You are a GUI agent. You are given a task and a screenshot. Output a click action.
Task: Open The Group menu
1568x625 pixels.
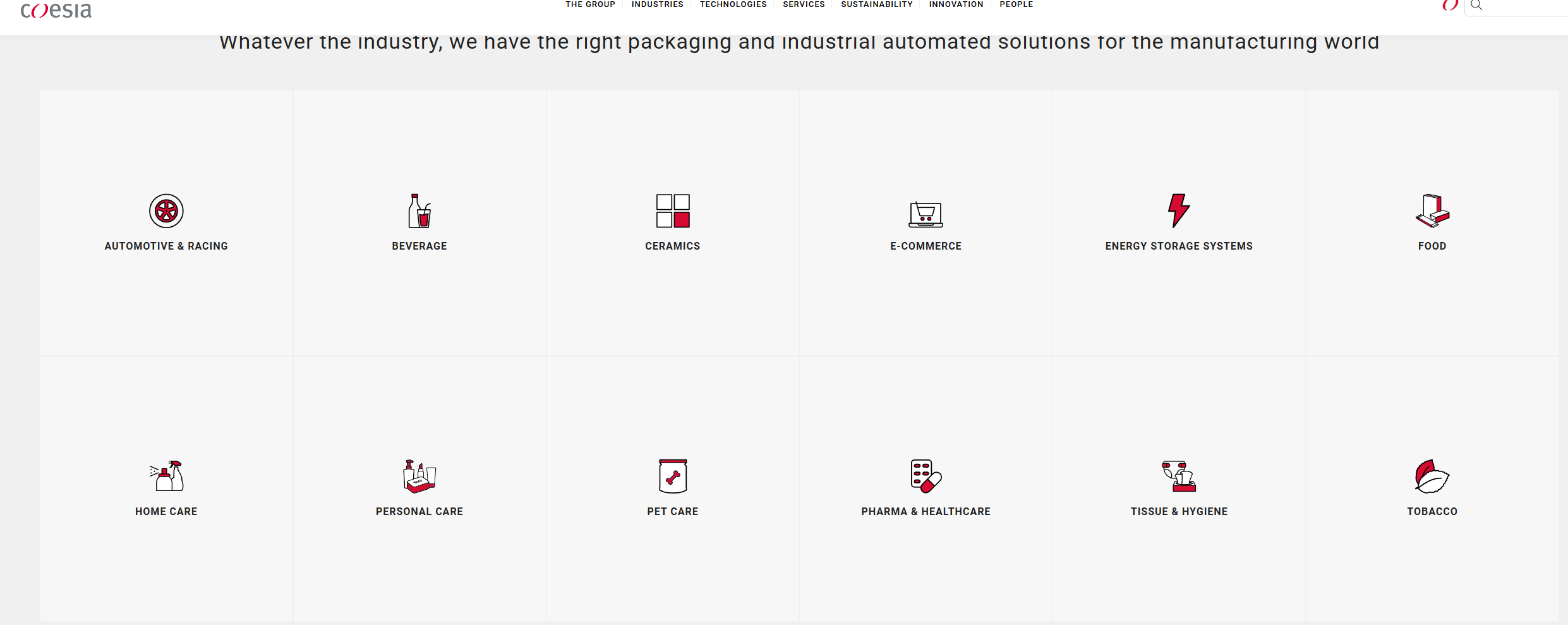point(590,5)
